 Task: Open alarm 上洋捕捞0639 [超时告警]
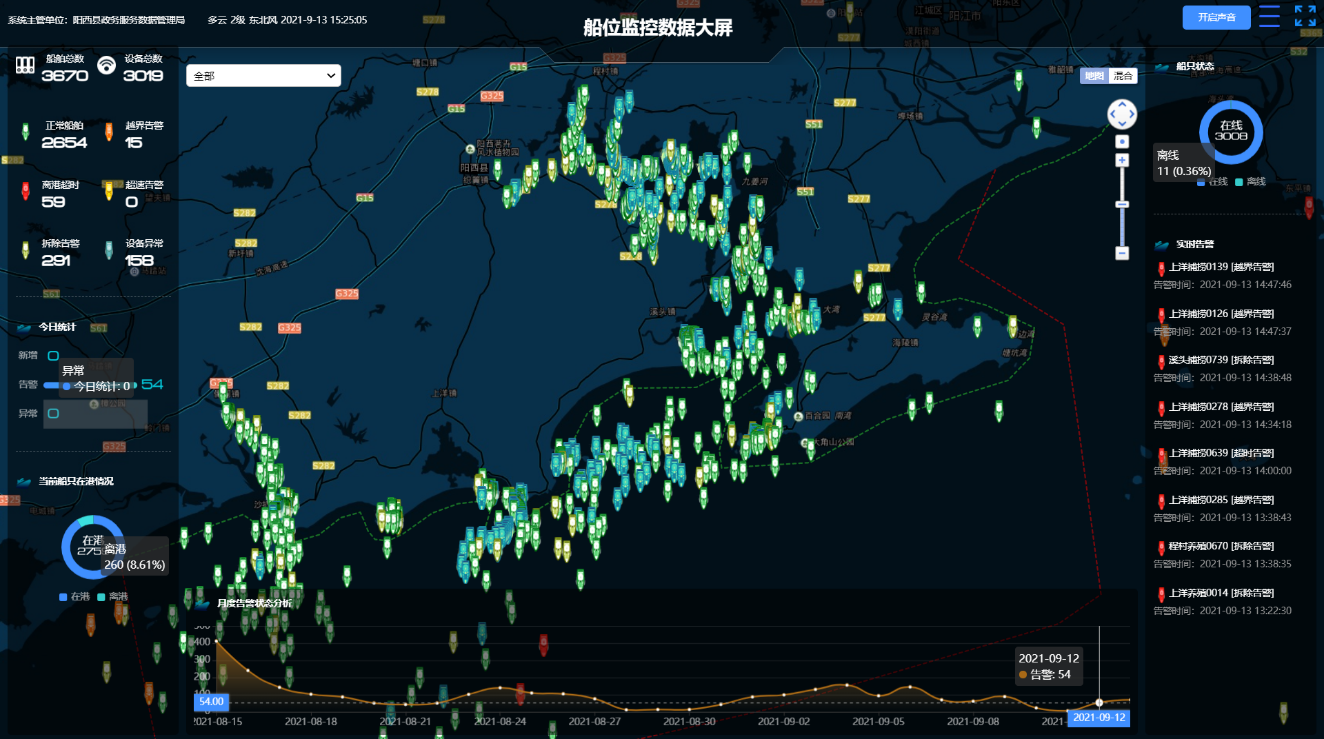click(1222, 453)
